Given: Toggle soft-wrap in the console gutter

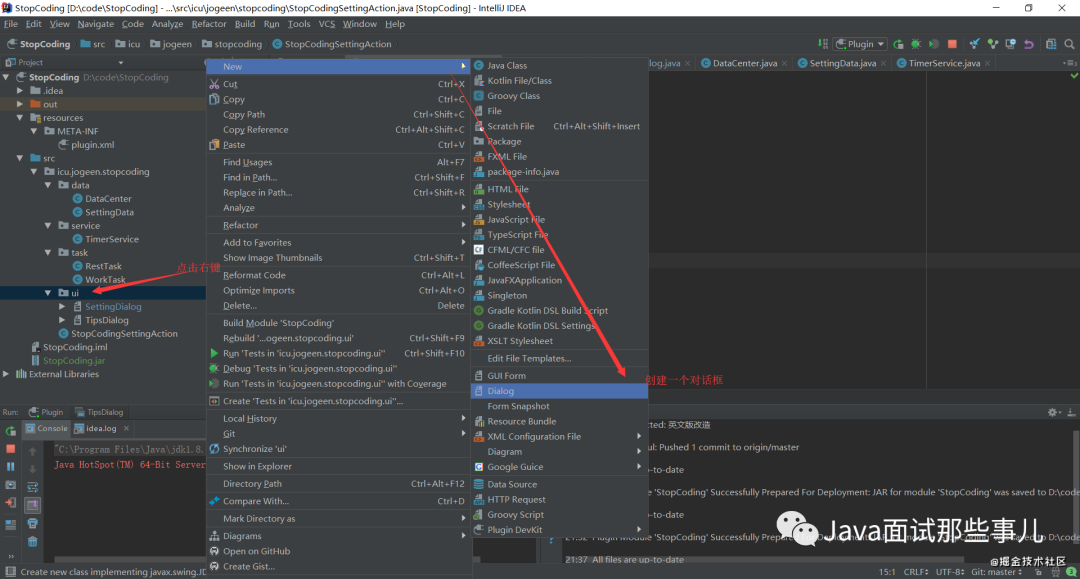Looking at the screenshot, I should tap(32, 487).
